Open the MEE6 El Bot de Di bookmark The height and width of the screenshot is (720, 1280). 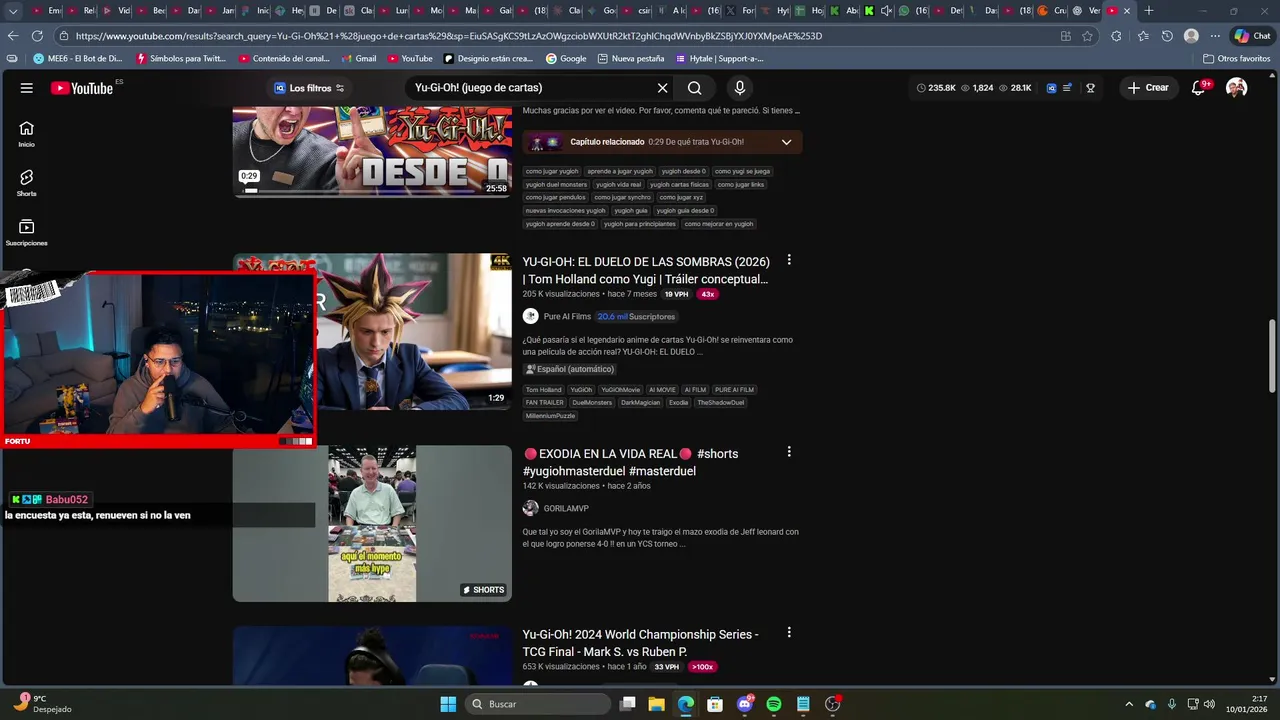pyautogui.click(x=77, y=59)
